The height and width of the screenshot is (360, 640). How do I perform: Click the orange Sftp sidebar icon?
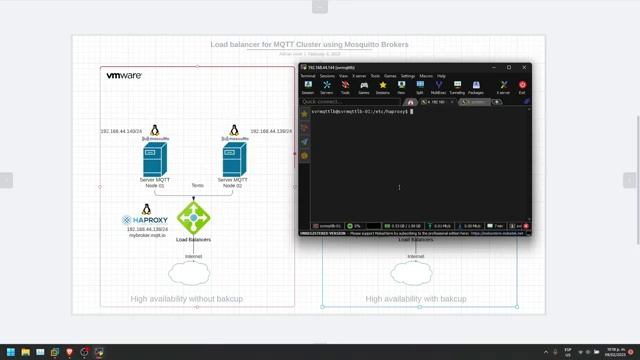pos(304,156)
